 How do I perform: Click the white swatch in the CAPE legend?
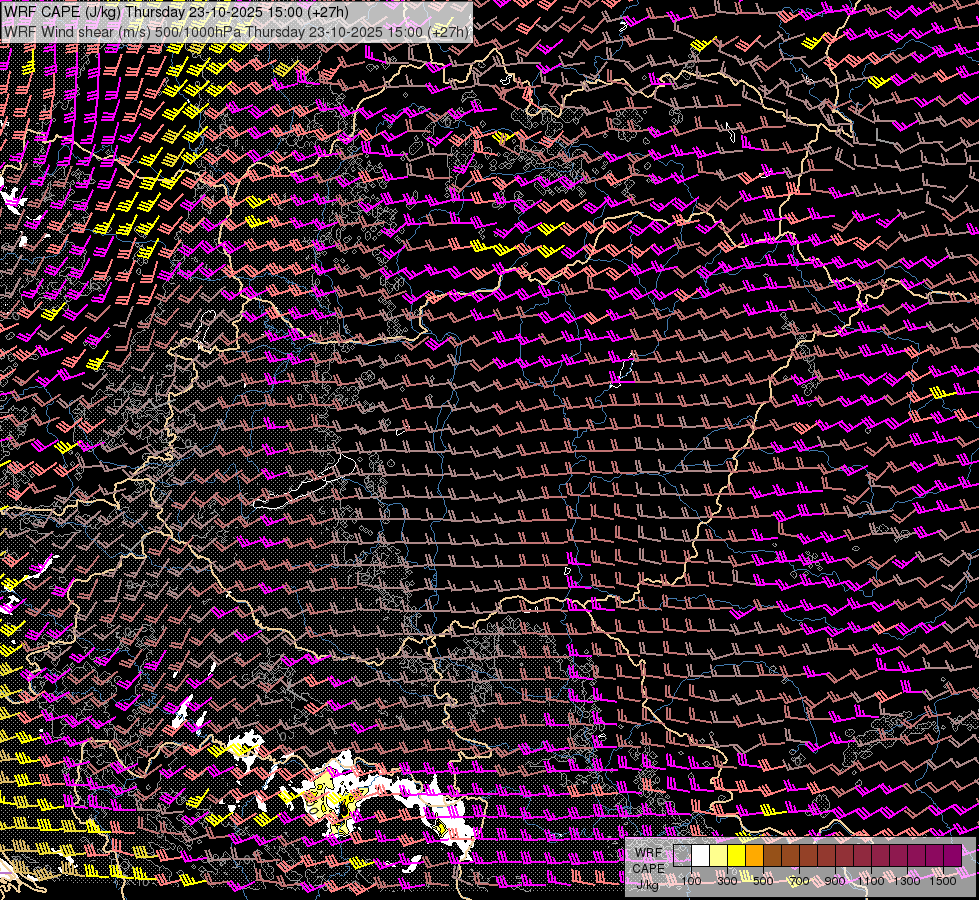click(x=700, y=856)
